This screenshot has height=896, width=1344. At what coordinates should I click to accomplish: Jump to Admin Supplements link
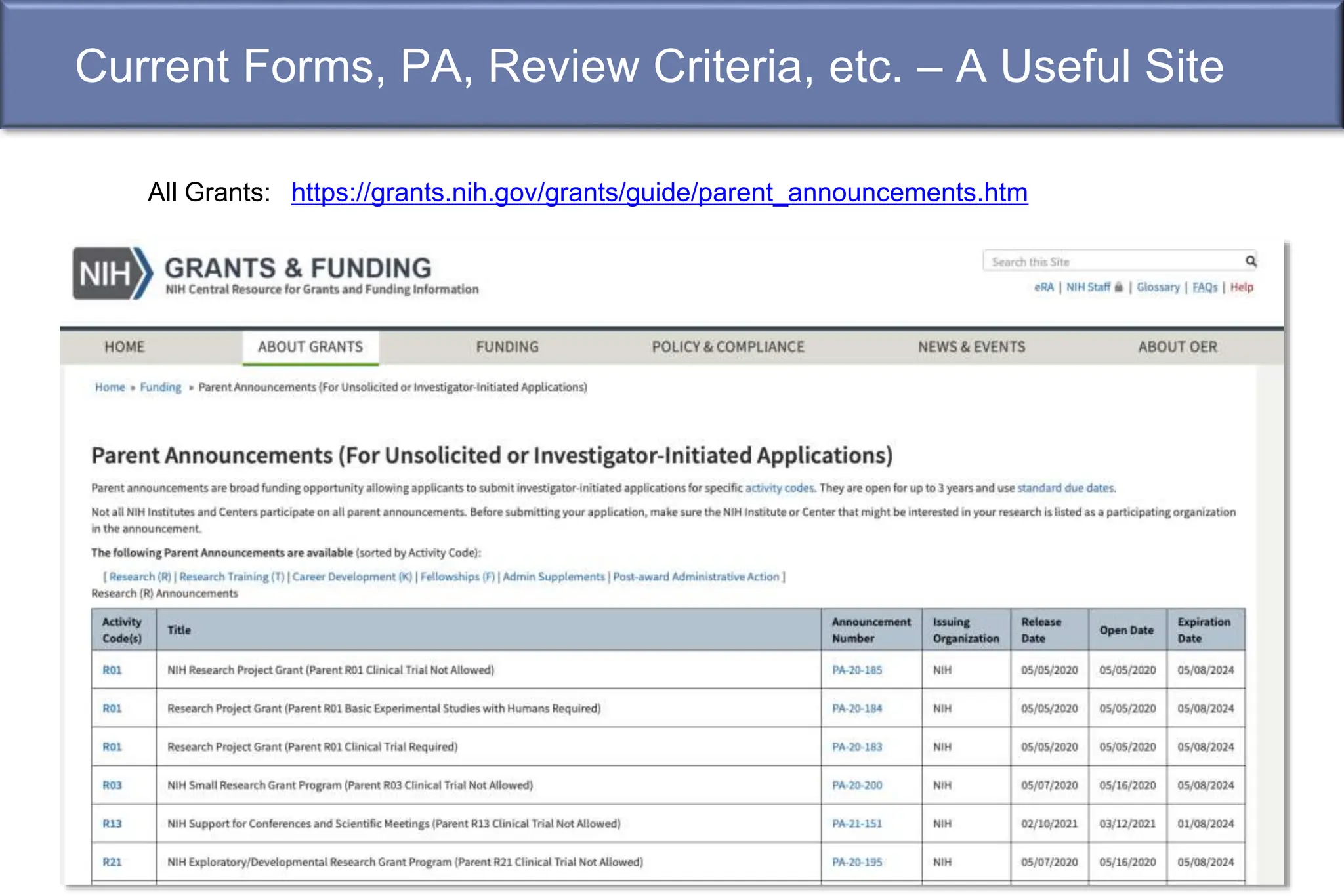554,577
